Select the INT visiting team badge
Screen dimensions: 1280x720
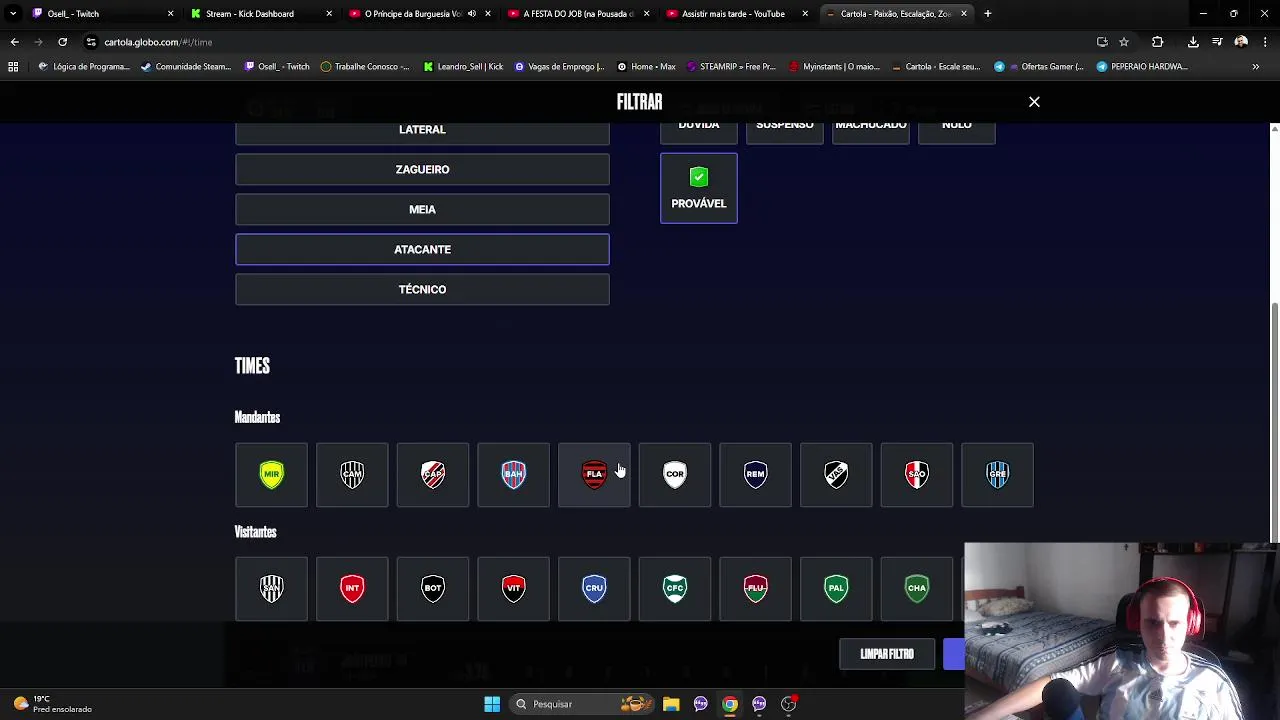click(352, 589)
